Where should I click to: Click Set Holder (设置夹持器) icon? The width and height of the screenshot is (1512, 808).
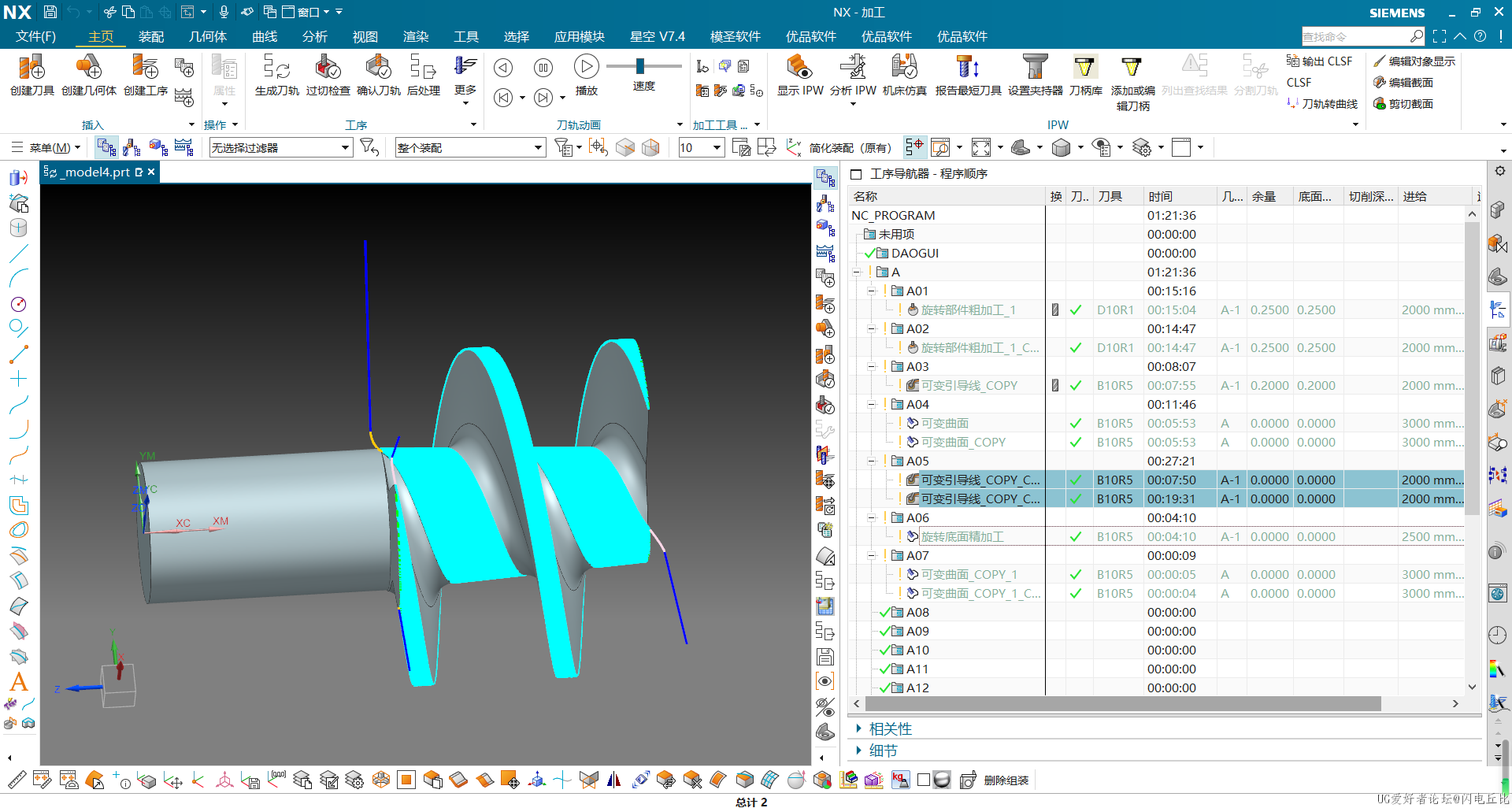coord(1036,68)
